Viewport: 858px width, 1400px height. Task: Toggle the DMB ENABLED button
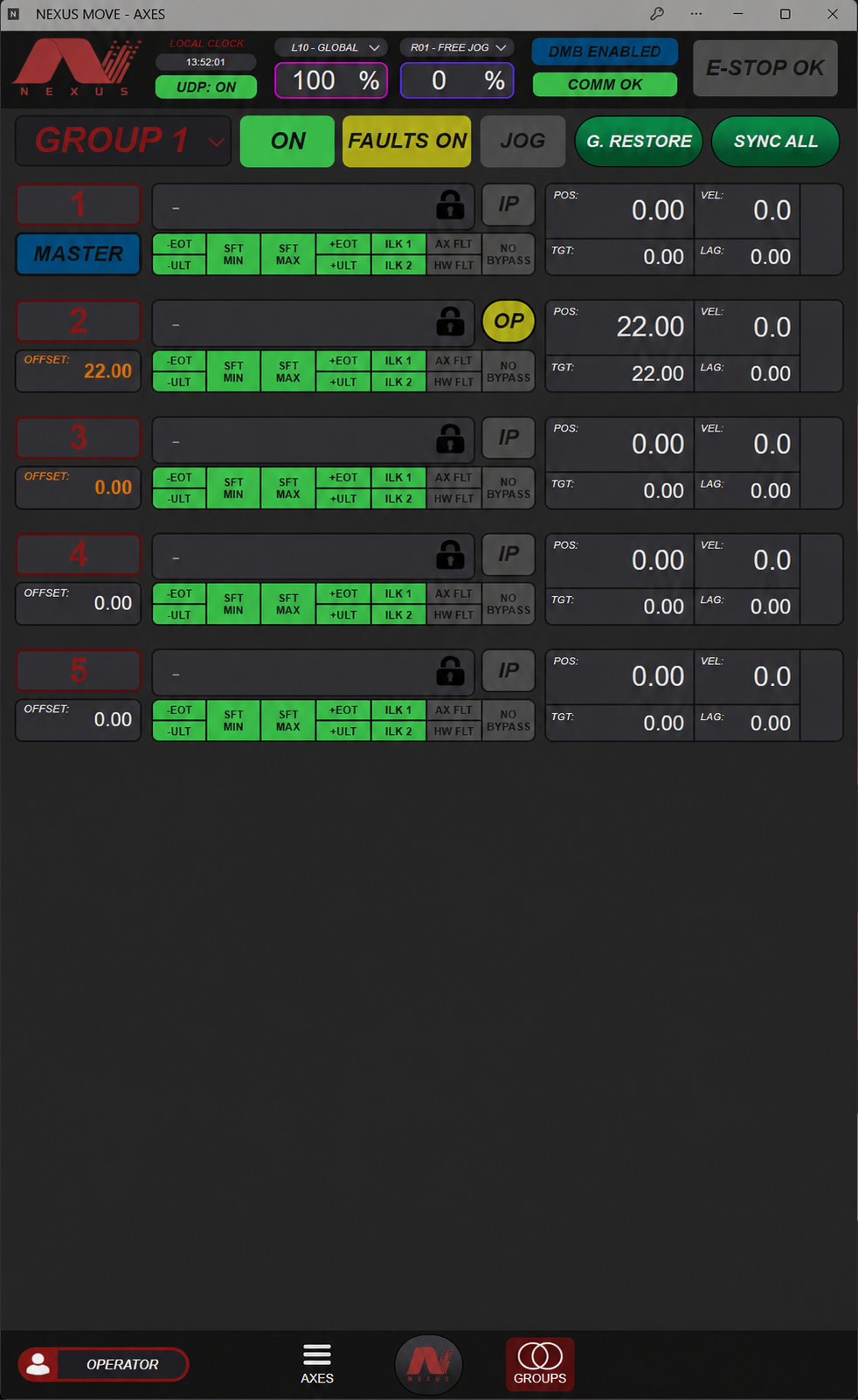coord(605,52)
